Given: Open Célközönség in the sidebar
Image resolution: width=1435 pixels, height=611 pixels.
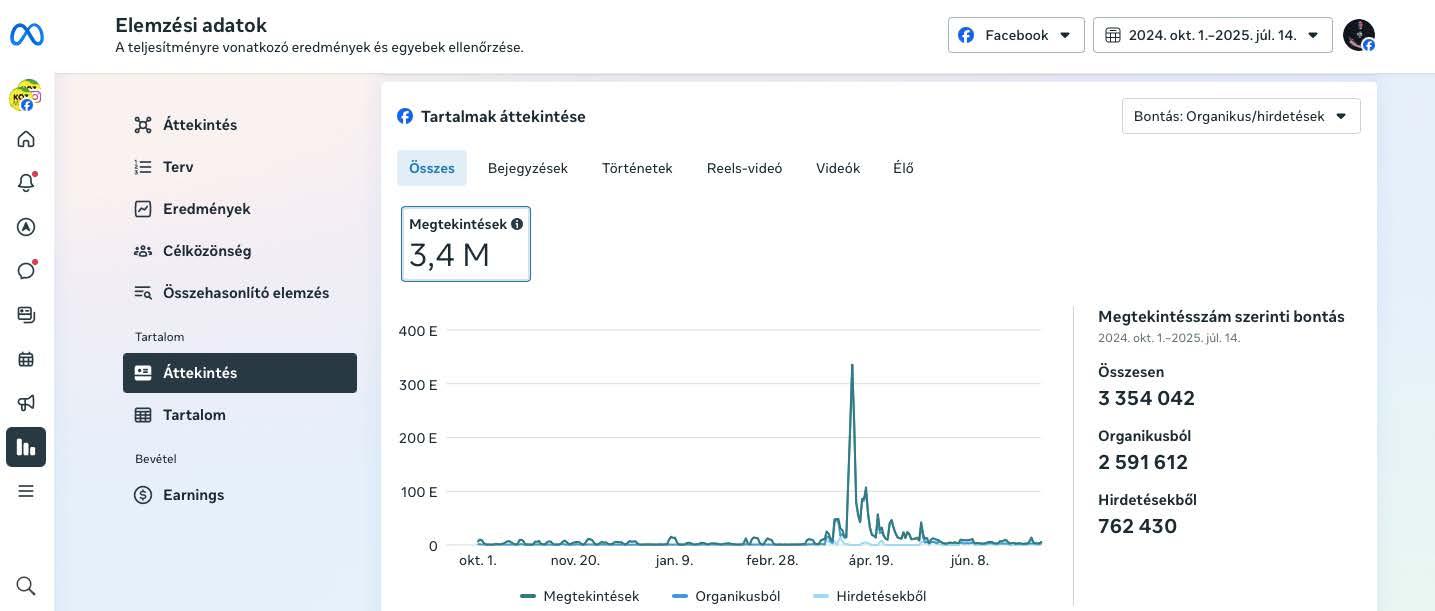Looking at the screenshot, I should (x=207, y=251).
